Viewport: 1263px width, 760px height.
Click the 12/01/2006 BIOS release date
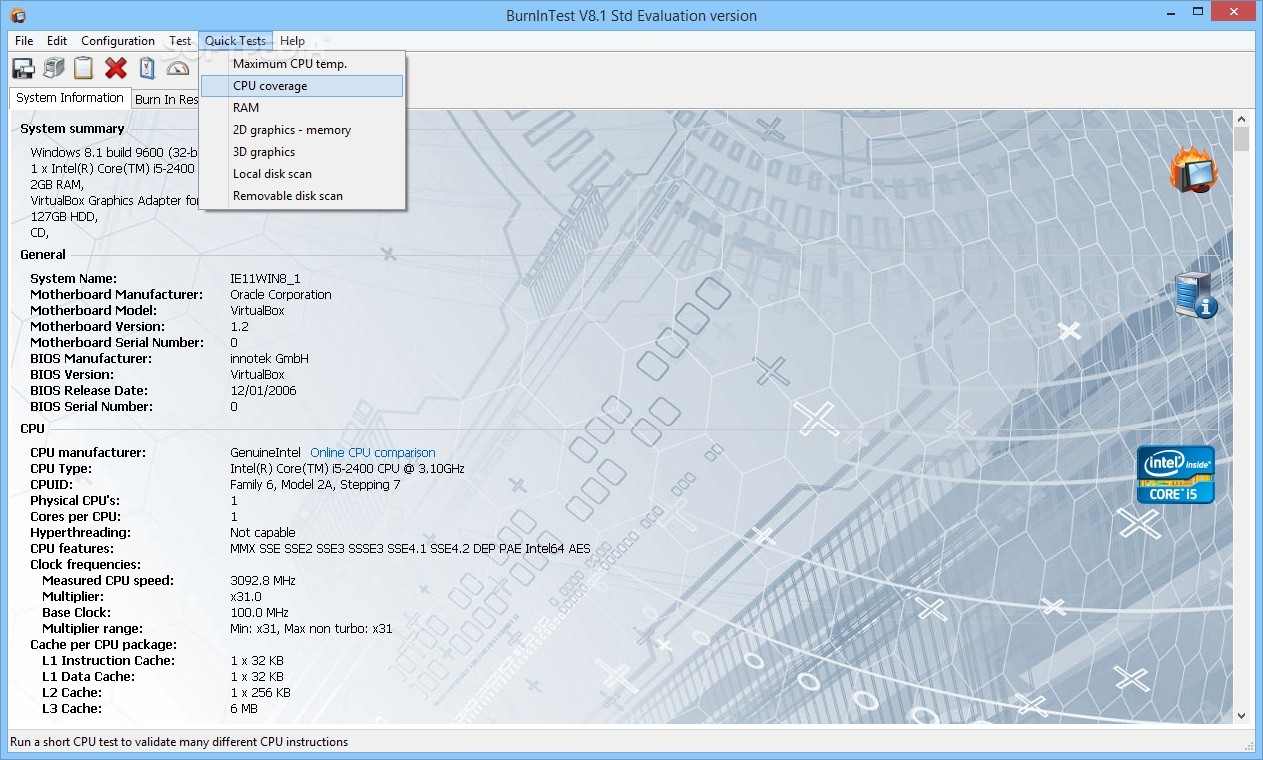click(x=263, y=391)
